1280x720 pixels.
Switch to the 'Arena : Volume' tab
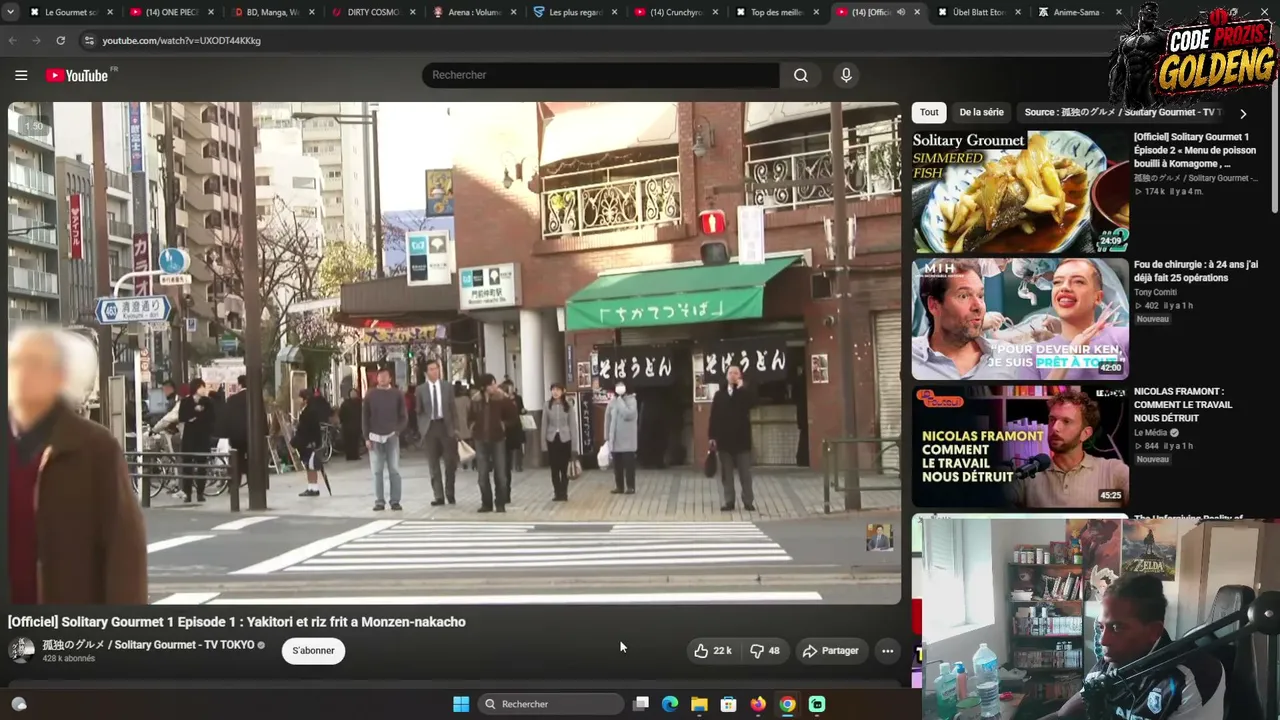tap(472, 12)
